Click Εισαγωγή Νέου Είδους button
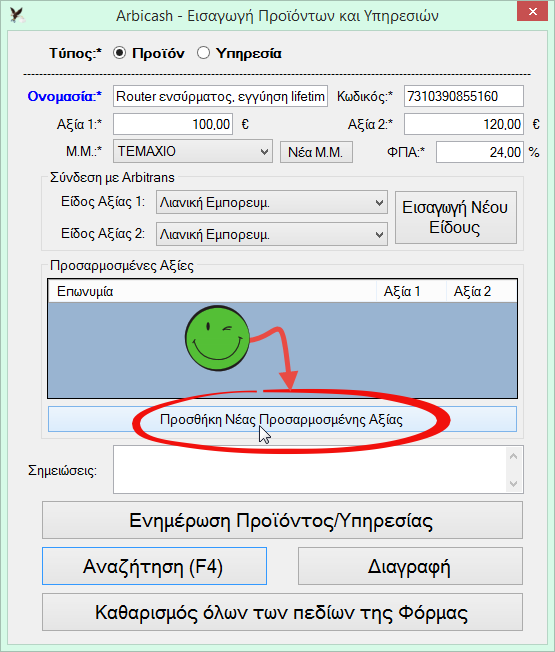The height and width of the screenshot is (652, 555). pyautogui.click(x=456, y=217)
